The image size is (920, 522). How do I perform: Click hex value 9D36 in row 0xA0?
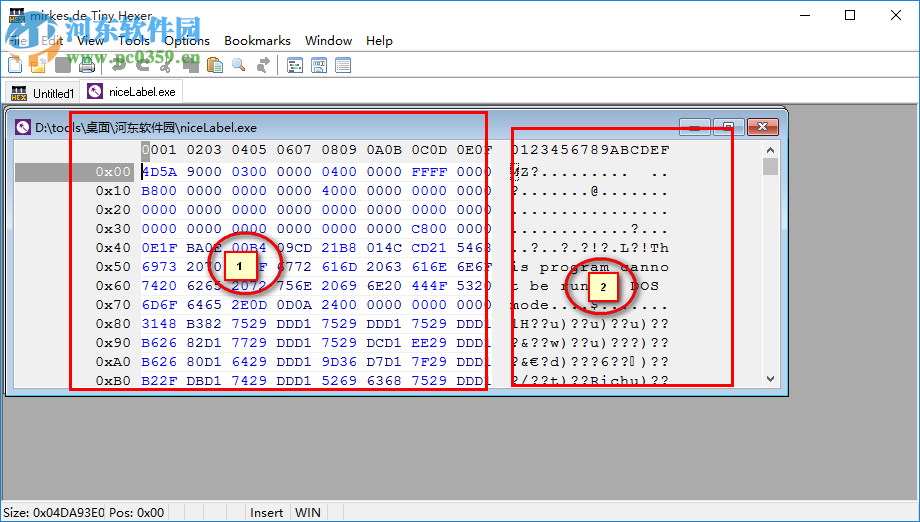click(339, 361)
